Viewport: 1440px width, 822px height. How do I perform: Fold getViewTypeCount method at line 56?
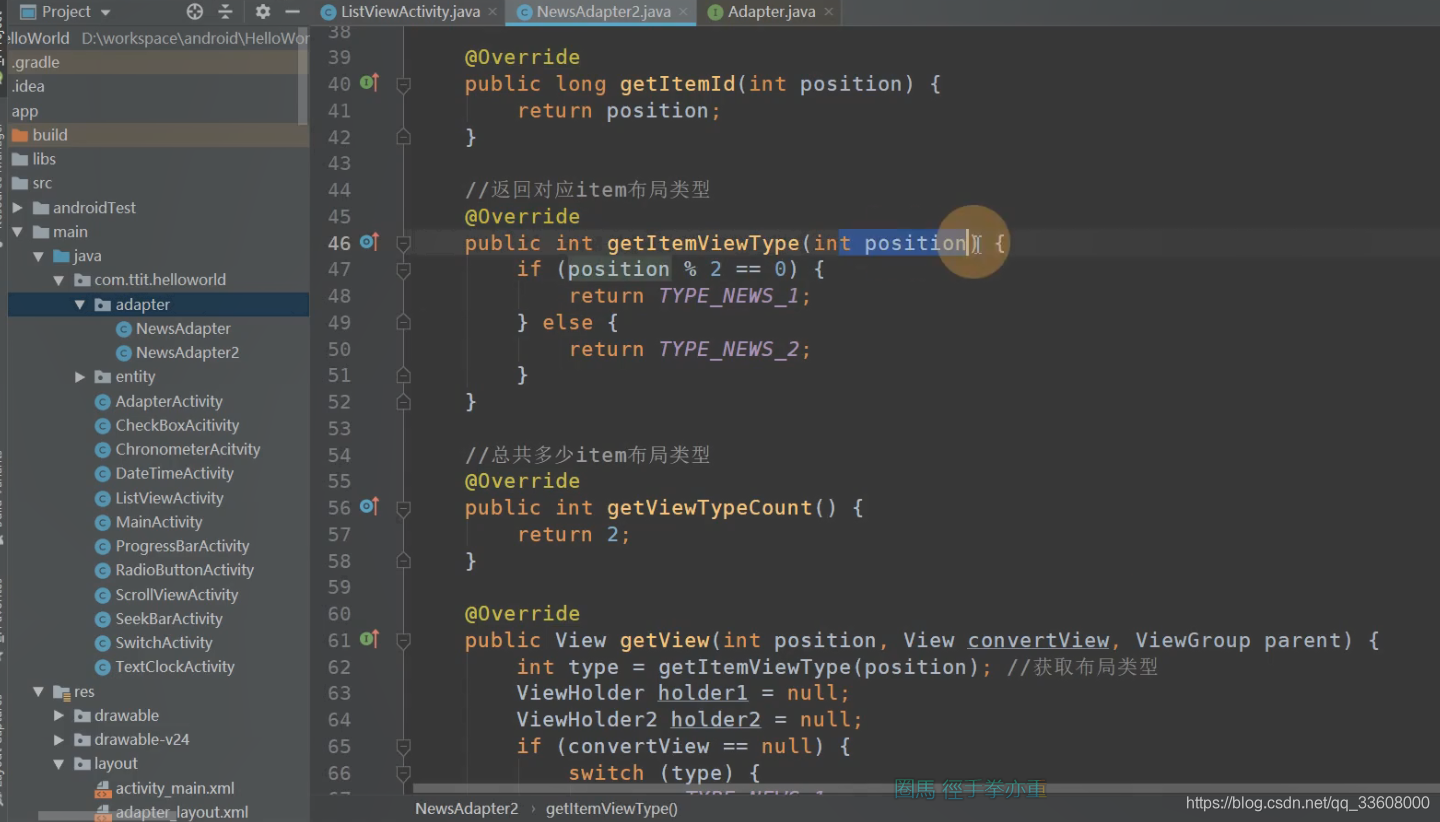pos(404,509)
